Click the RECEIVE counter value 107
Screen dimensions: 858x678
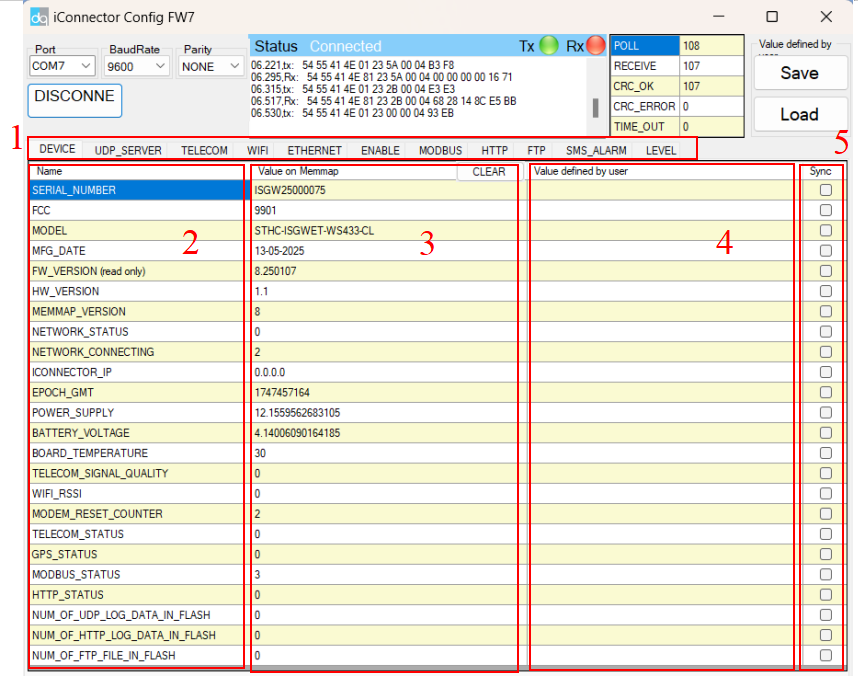[712, 66]
